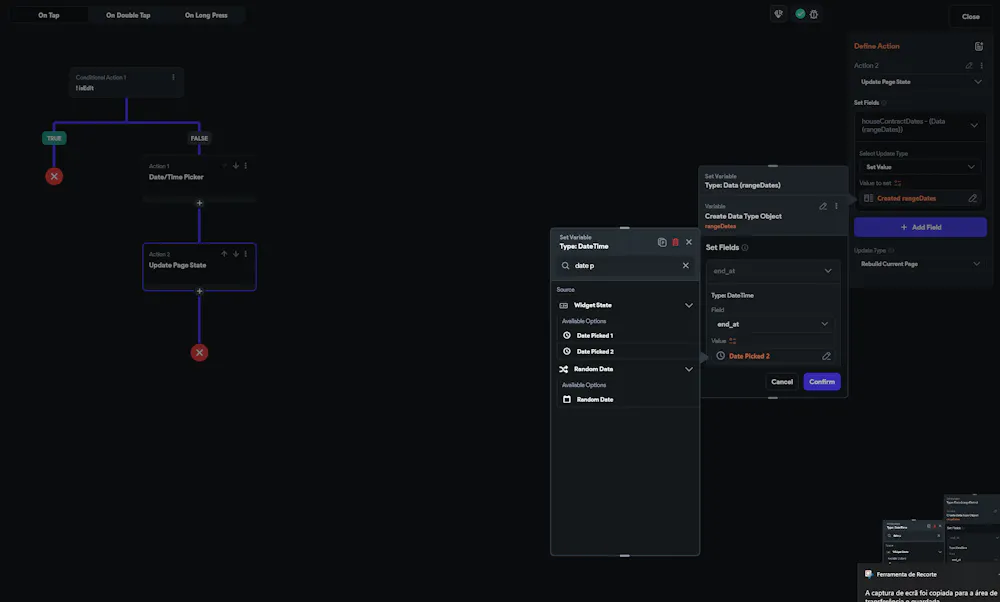Cancel the Set Variable dialog
Image resolution: width=1000 pixels, height=602 pixels.
click(x=782, y=382)
